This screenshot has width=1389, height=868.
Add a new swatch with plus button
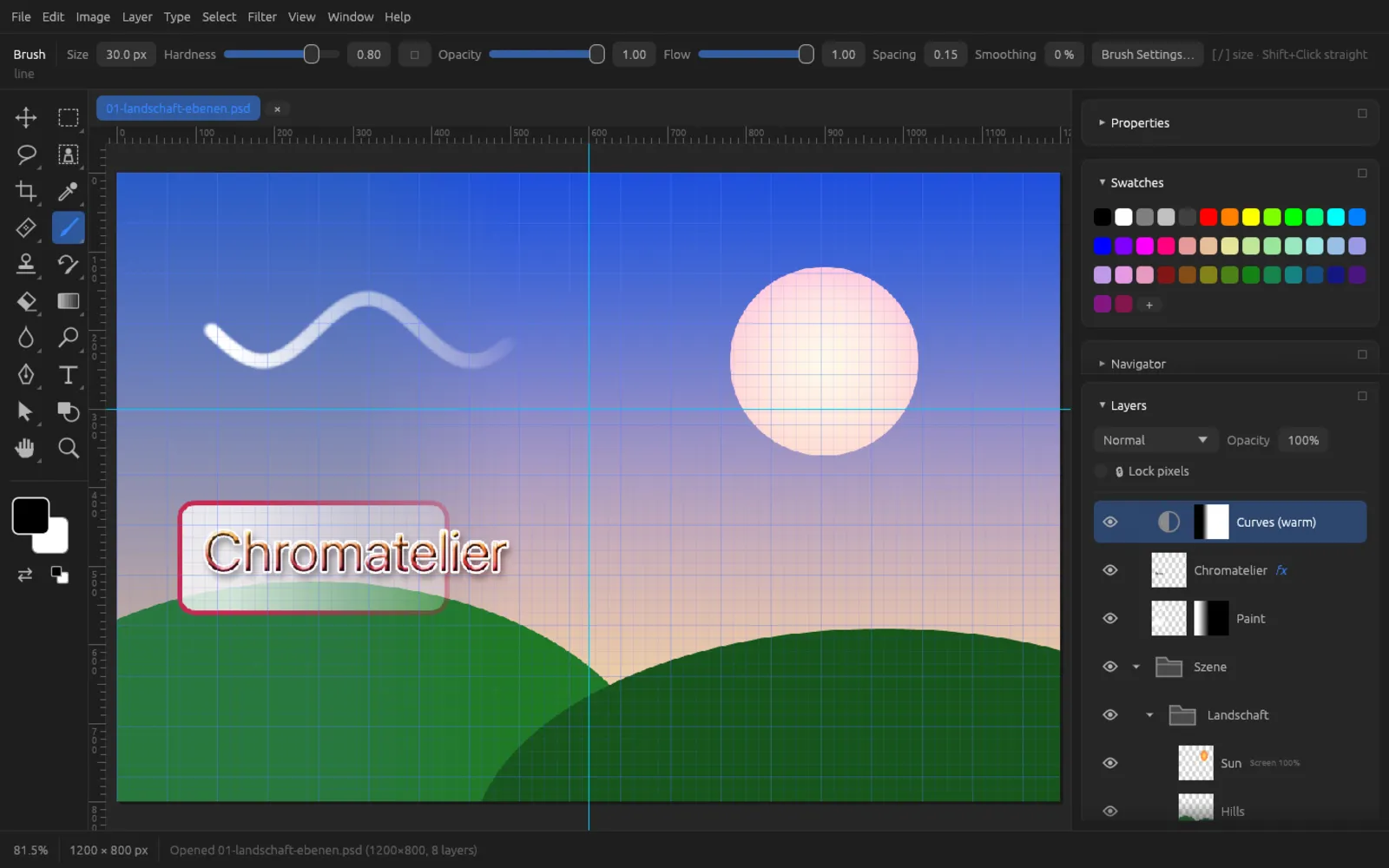point(1149,305)
